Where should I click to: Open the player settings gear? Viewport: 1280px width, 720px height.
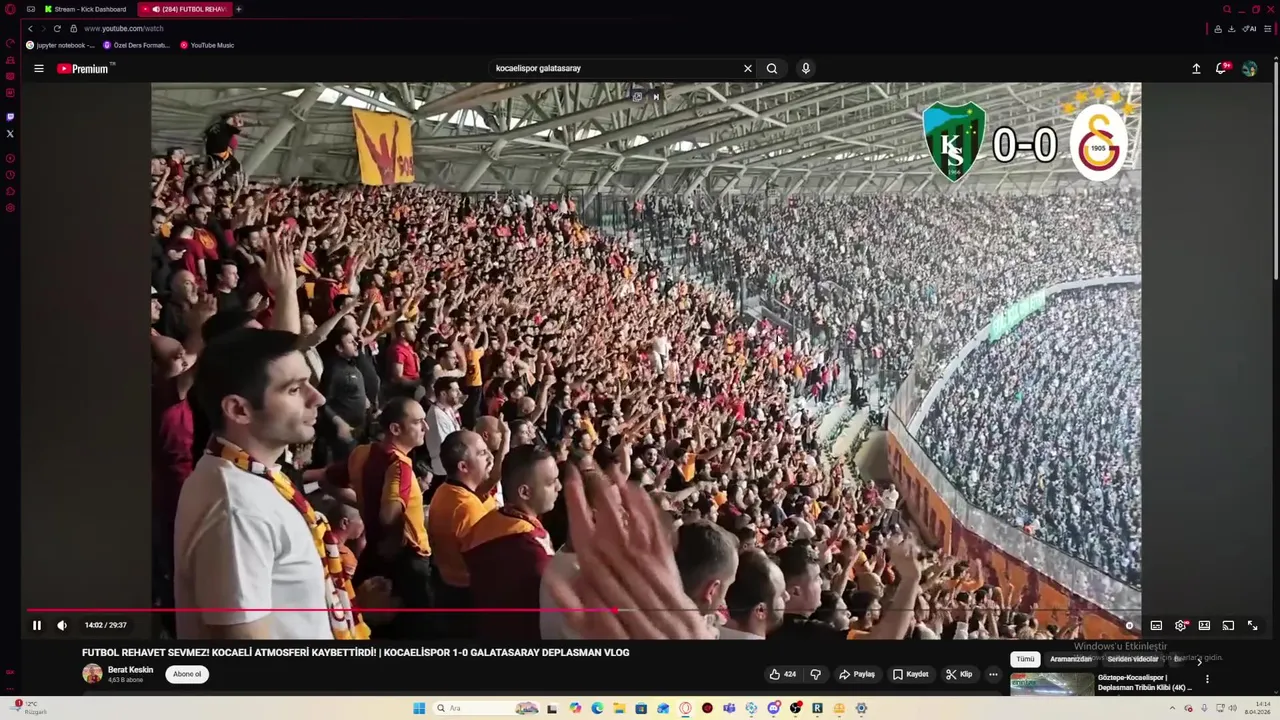pos(1181,625)
